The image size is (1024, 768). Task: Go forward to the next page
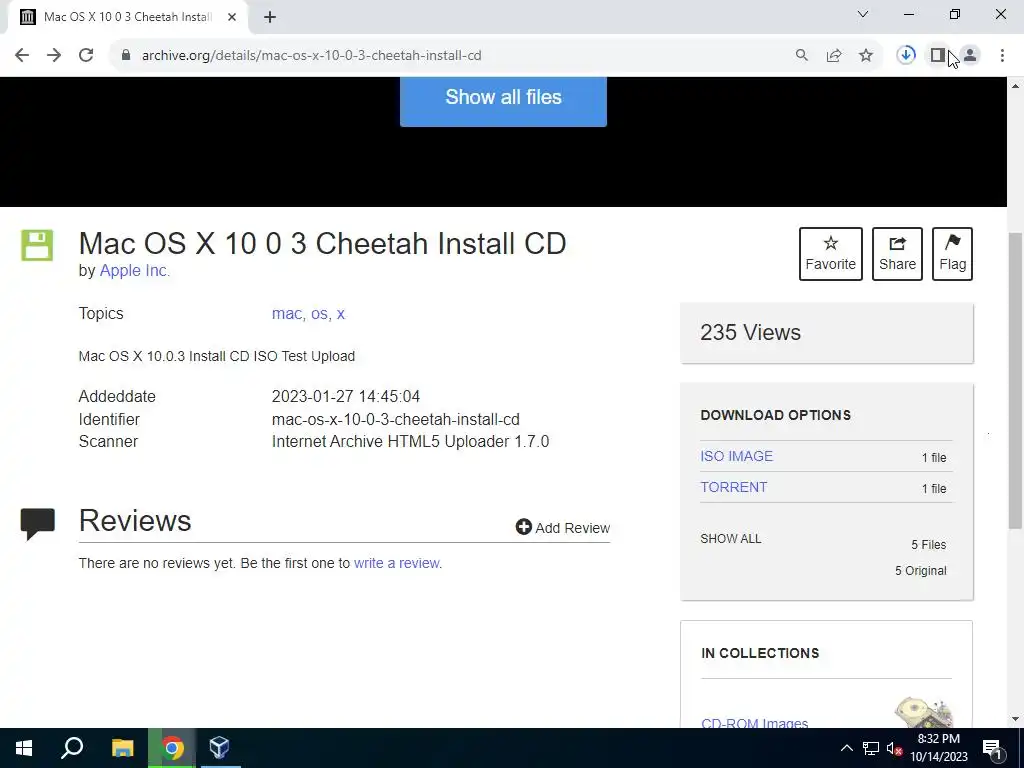tap(54, 56)
